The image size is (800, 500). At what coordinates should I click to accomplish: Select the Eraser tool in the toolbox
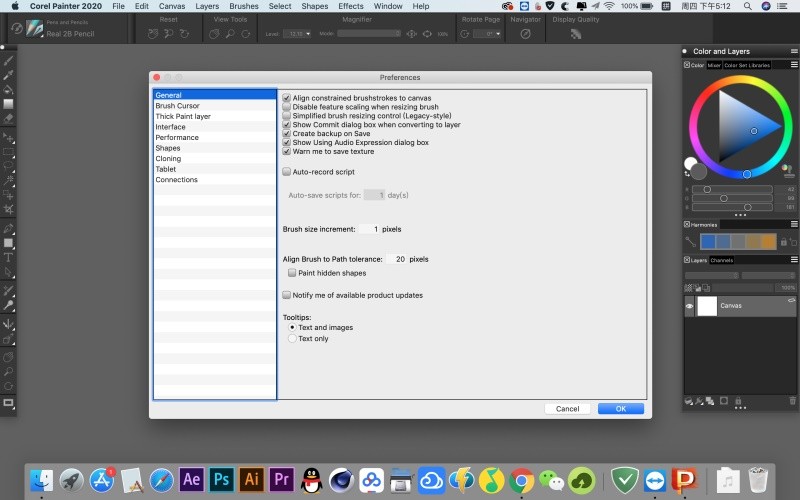coord(8,118)
